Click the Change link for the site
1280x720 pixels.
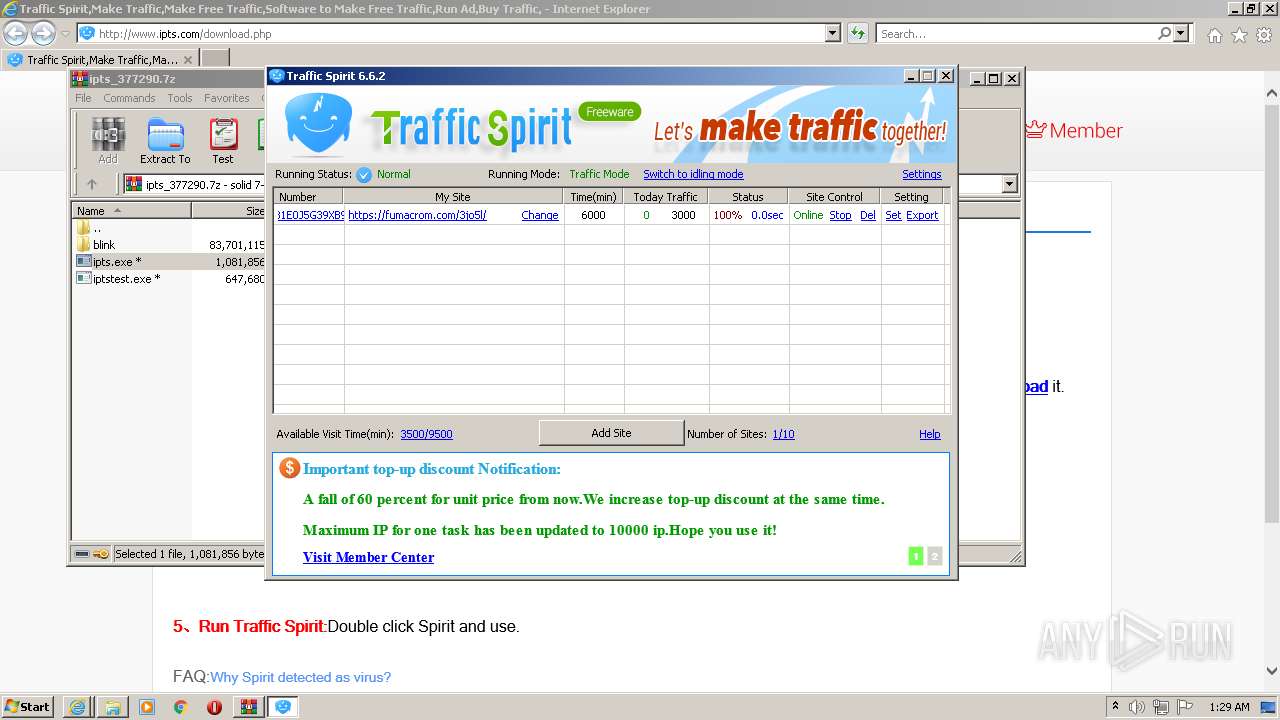pos(540,215)
